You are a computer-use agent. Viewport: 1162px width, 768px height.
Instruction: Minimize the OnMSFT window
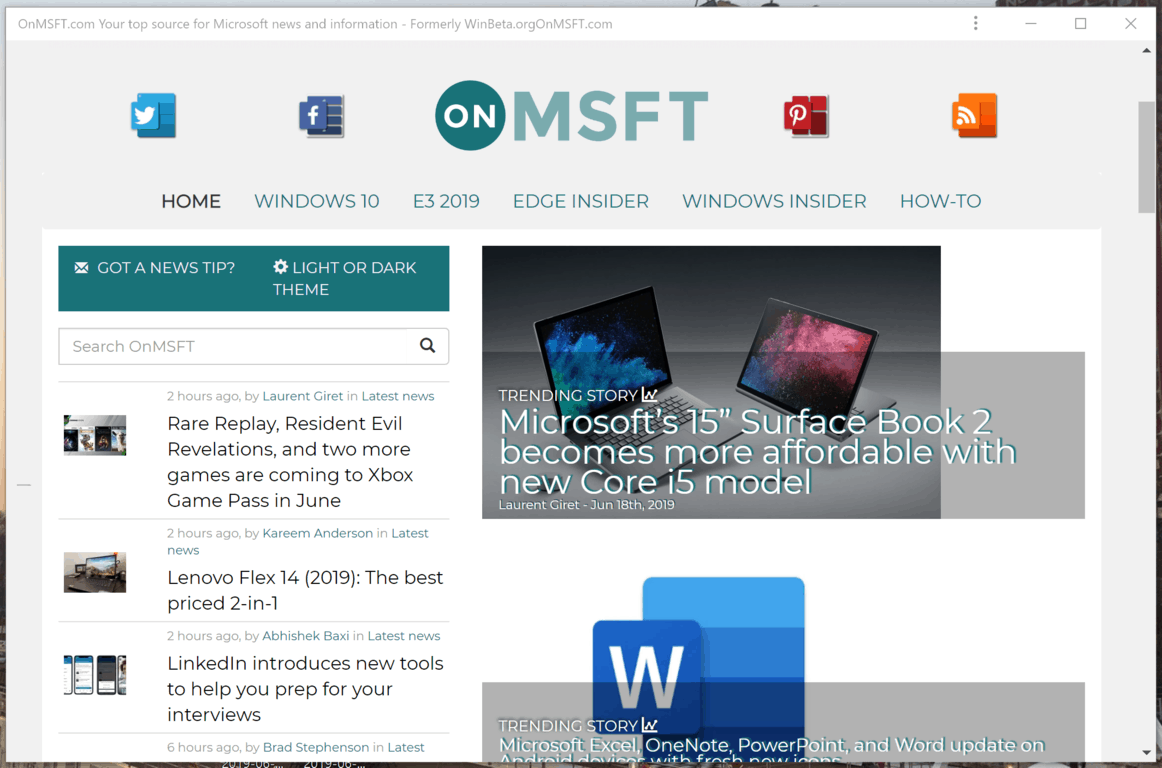point(1030,24)
